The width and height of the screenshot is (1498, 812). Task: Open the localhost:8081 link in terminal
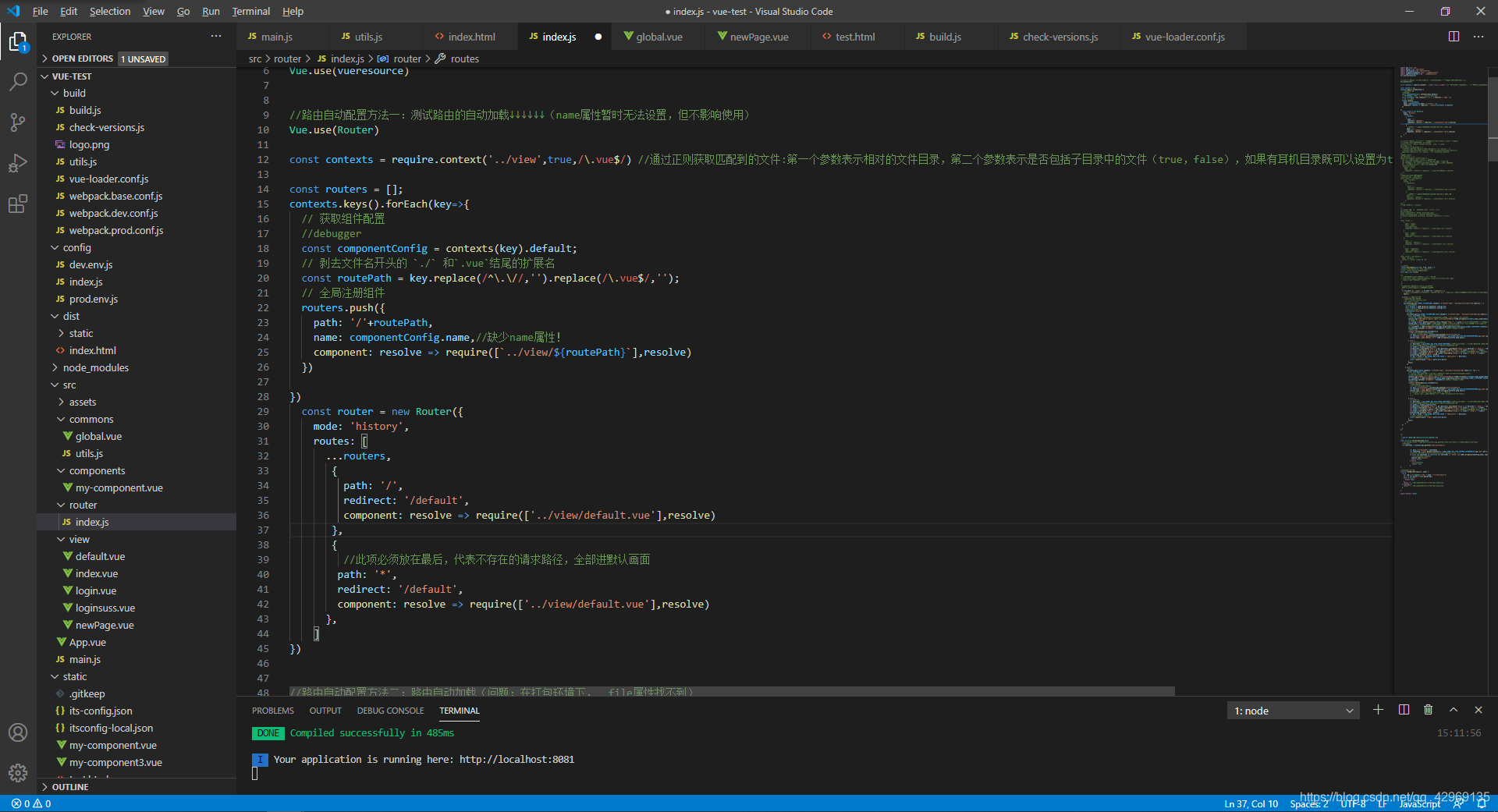coord(516,759)
